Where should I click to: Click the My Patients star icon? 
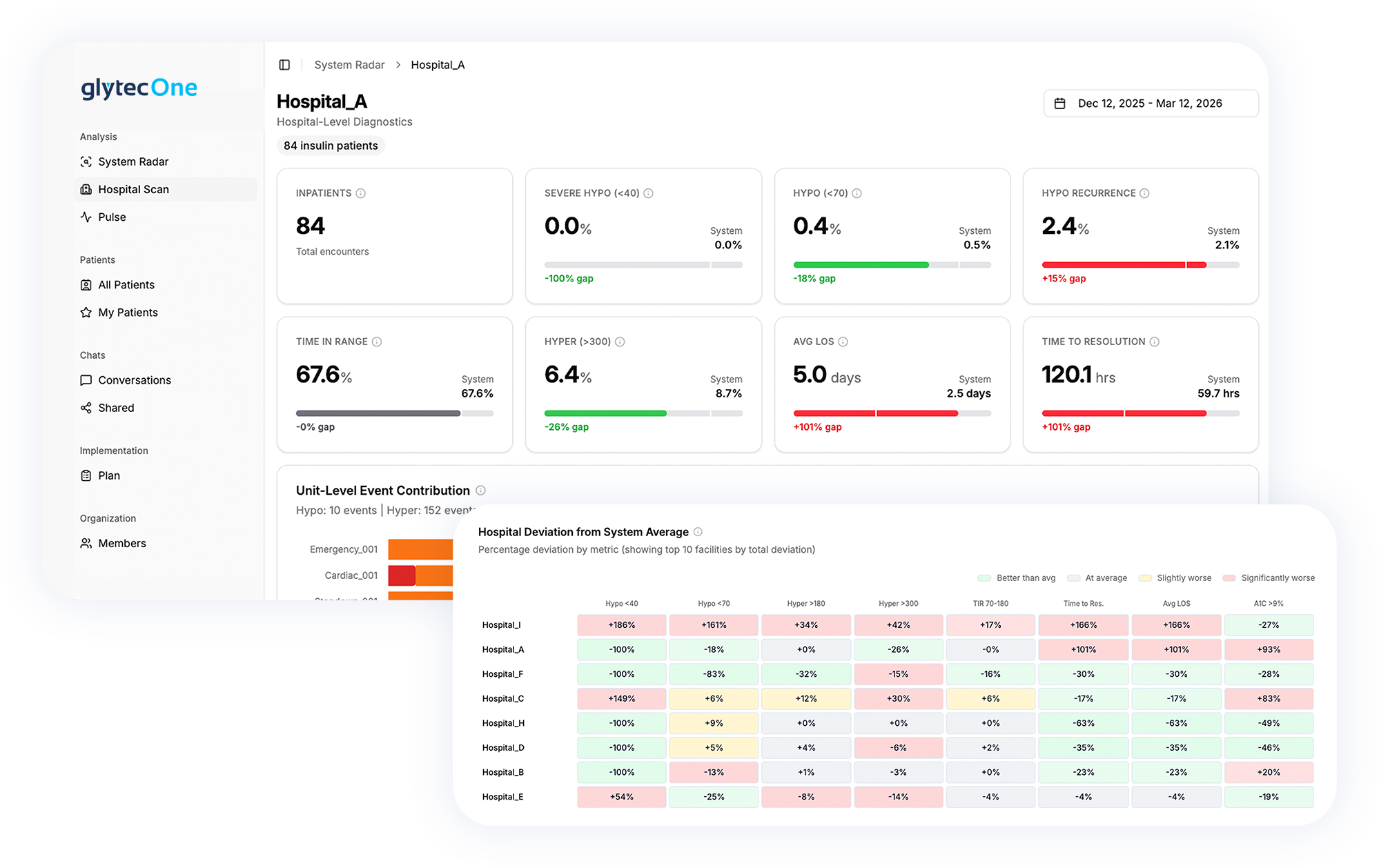tap(86, 313)
